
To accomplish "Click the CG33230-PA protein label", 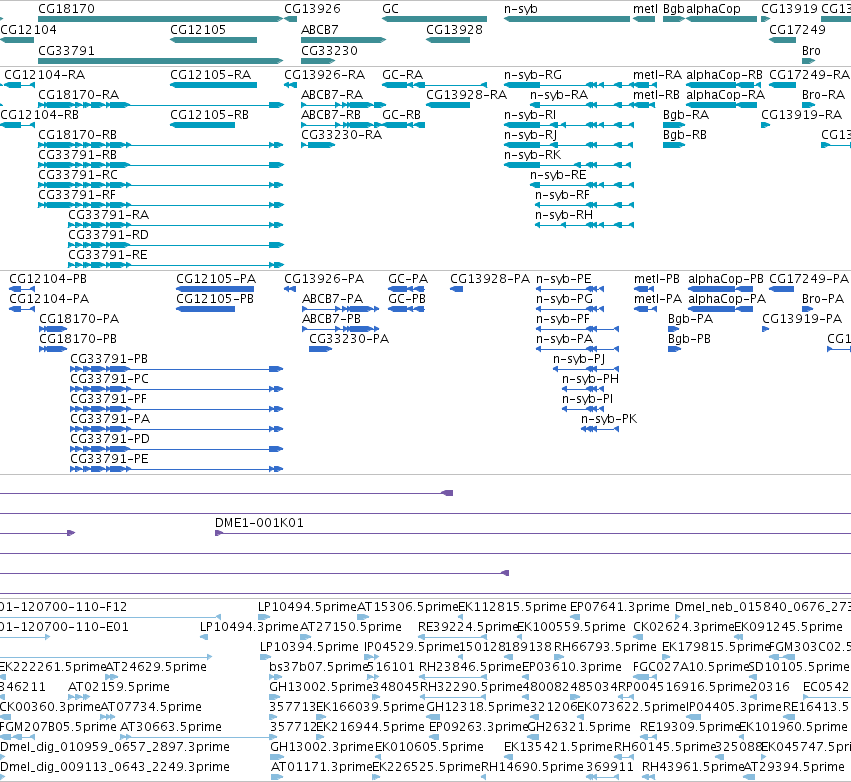I will click(349, 339).
